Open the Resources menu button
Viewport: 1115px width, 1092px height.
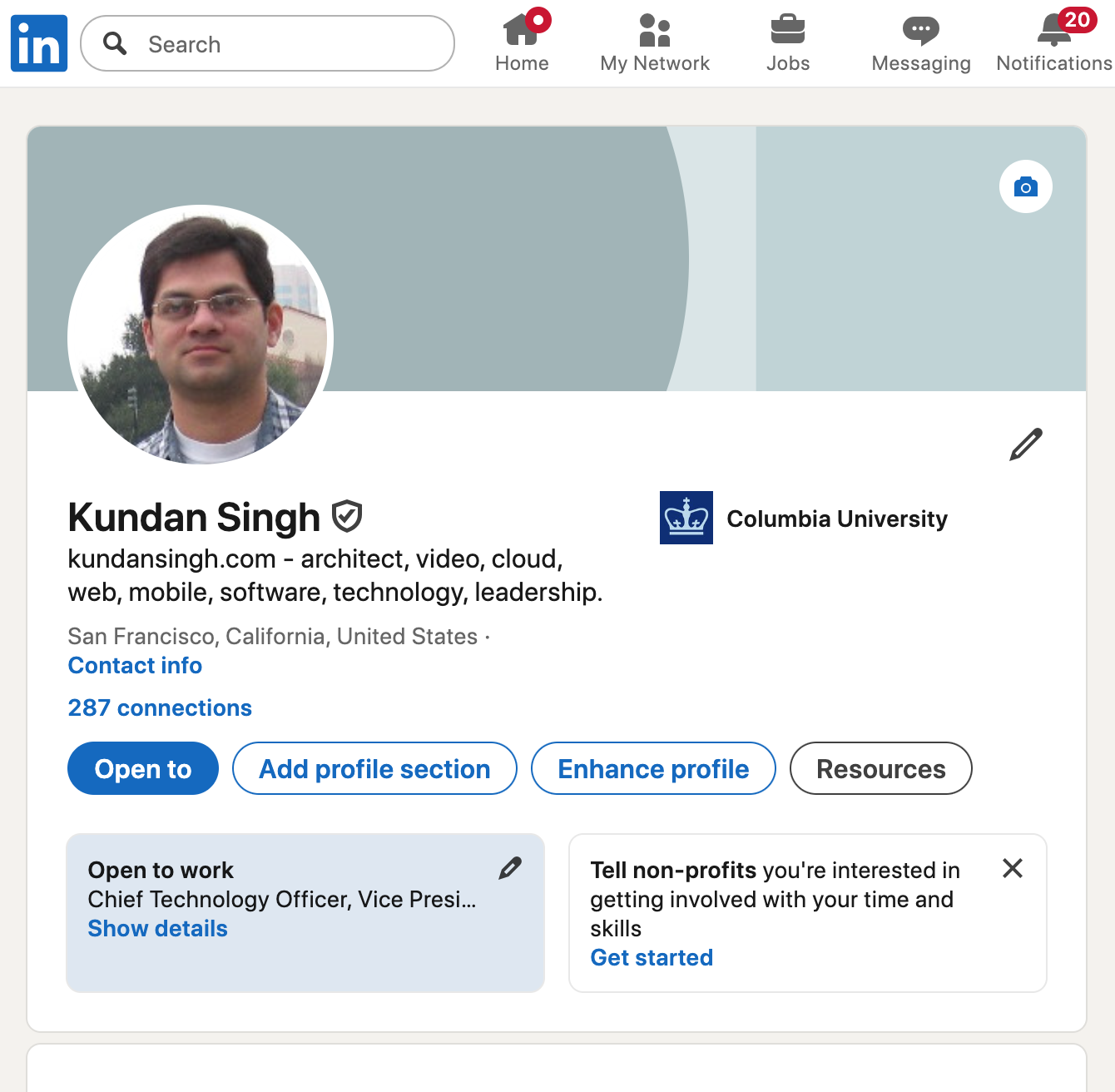(880, 768)
